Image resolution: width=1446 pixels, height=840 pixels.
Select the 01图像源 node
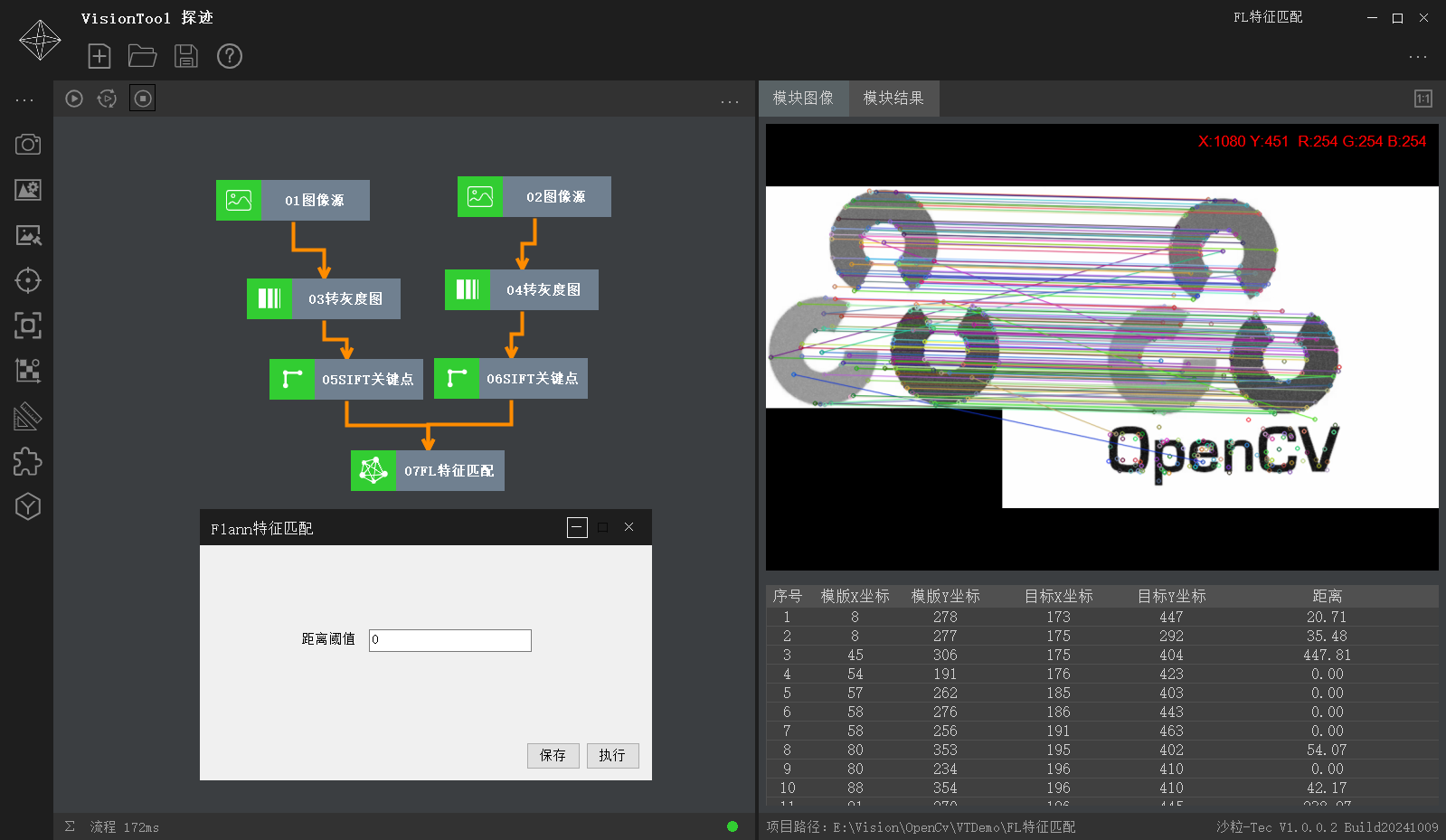[x=293, y=200]
